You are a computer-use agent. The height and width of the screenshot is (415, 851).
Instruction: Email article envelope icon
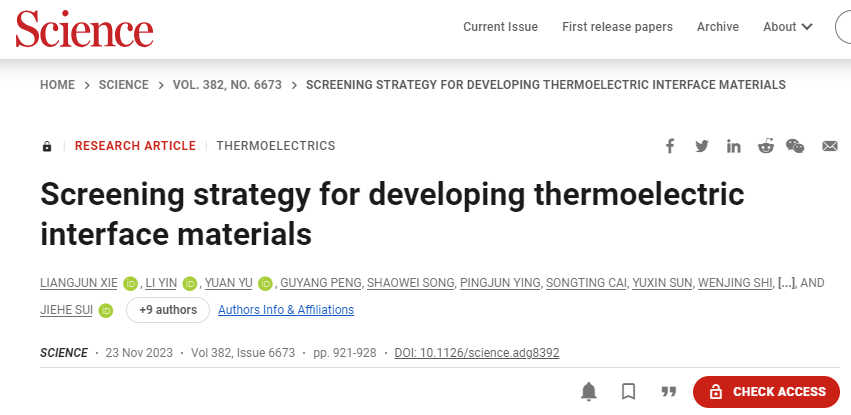pyautogui.click(x=830, y=146)
